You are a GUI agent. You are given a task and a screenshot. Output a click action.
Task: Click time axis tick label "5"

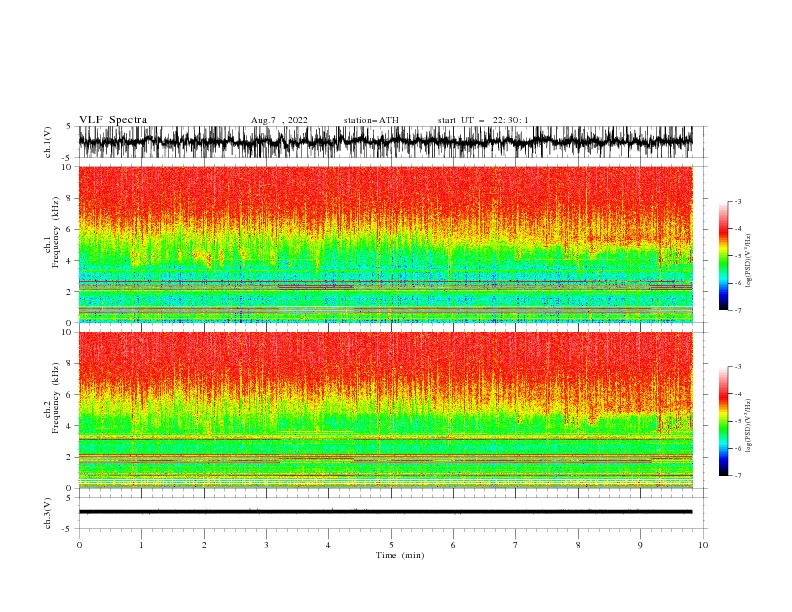391,545
